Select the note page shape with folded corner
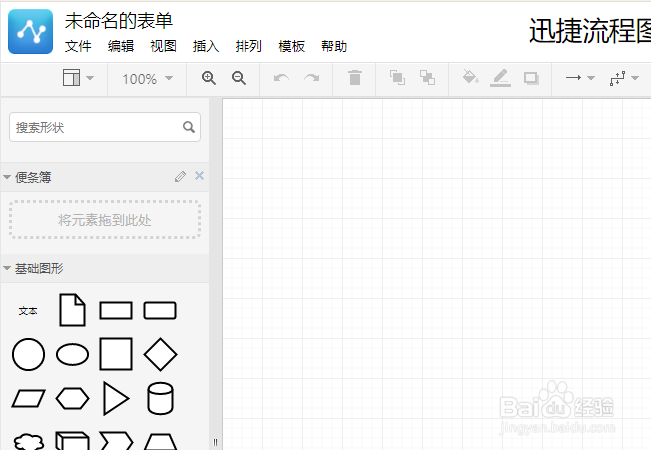Screen dimensions: 651x450 point(72,310)
